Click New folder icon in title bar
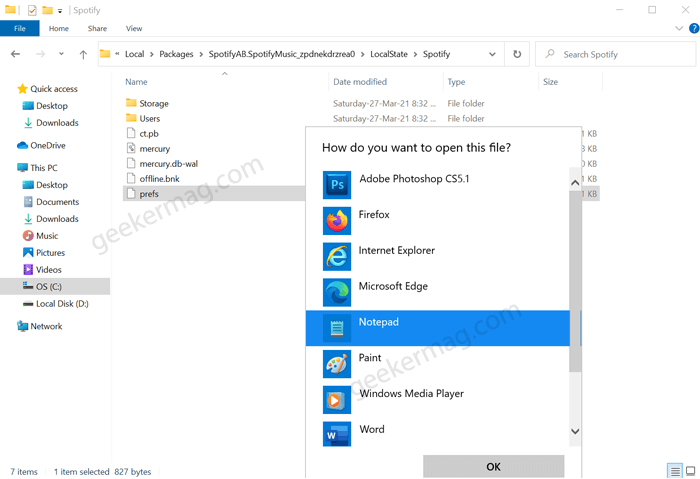The height and width of the screenshot is (479, 700). (47, 10)
